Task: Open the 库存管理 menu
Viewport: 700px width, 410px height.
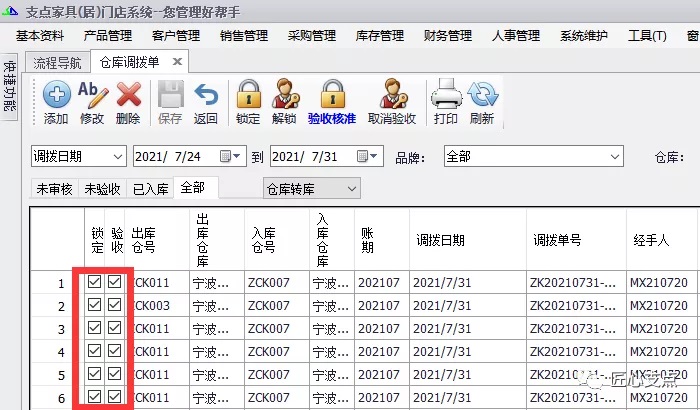Action: (x=379, y=36)
